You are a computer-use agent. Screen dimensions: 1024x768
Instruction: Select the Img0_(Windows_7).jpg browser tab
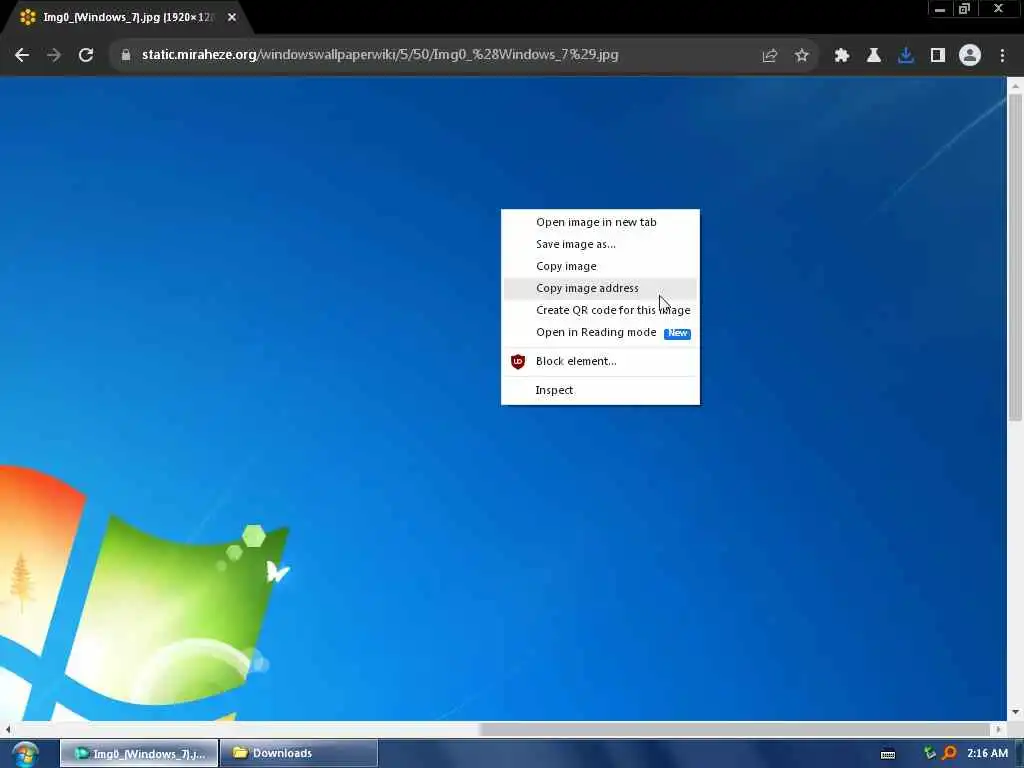(x=127, y=18)
